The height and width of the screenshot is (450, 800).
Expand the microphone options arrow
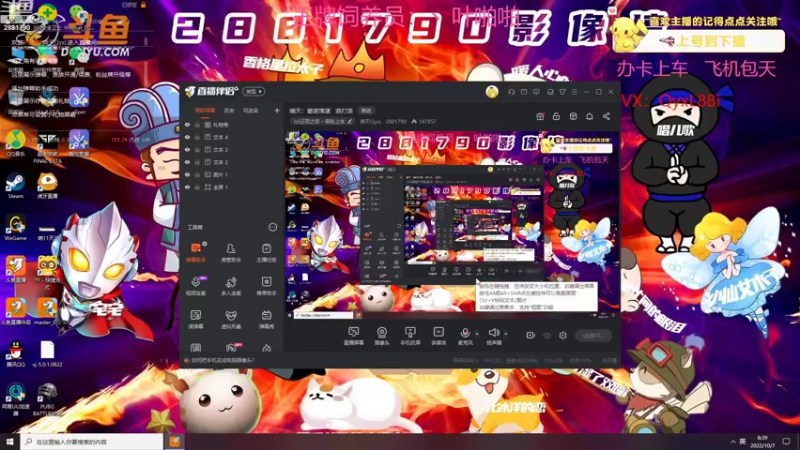(x=477, y=334)
